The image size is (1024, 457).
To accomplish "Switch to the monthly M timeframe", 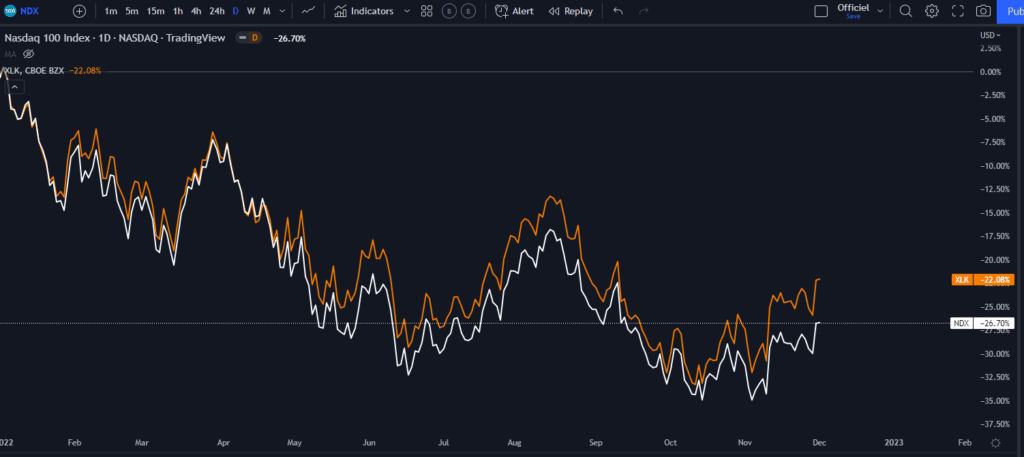I will (266, 11).
